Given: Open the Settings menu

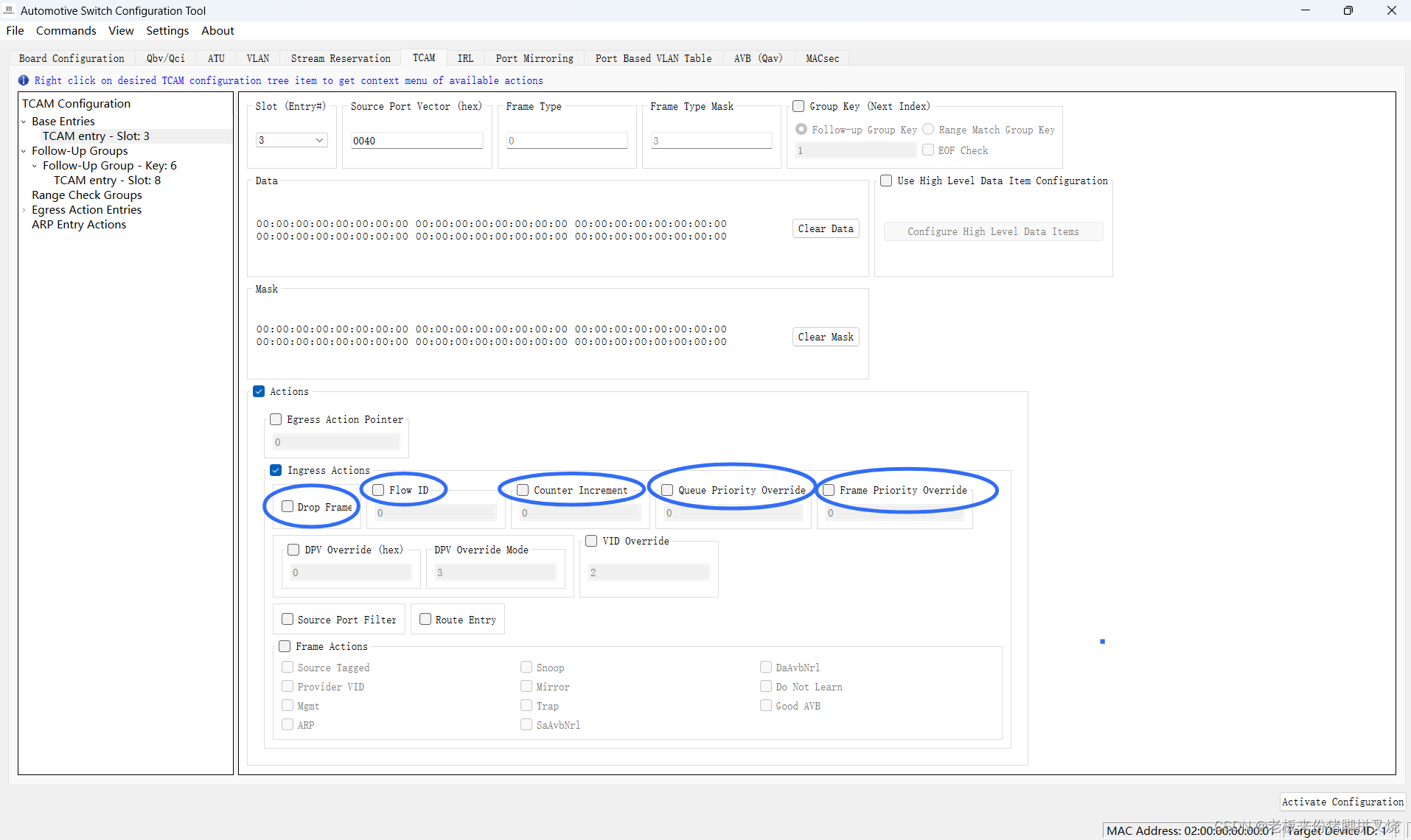Looking at the screenshot, I should pos(167,30).
